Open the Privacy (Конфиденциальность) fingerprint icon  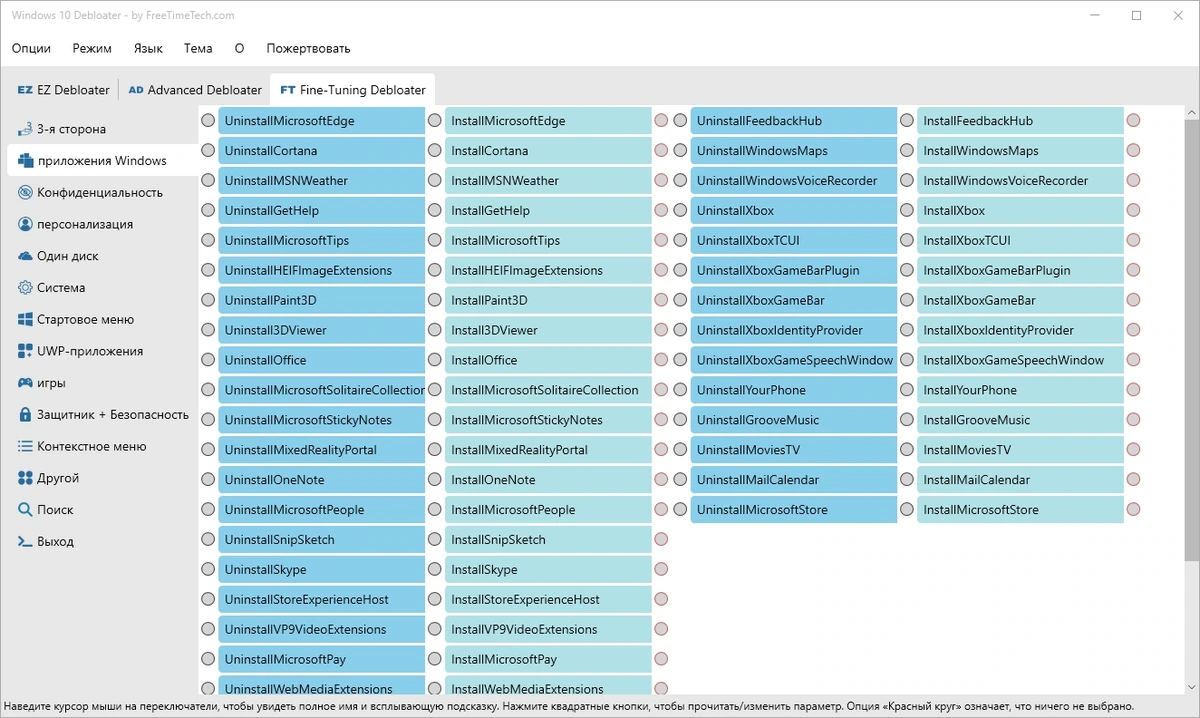point(25,193)
